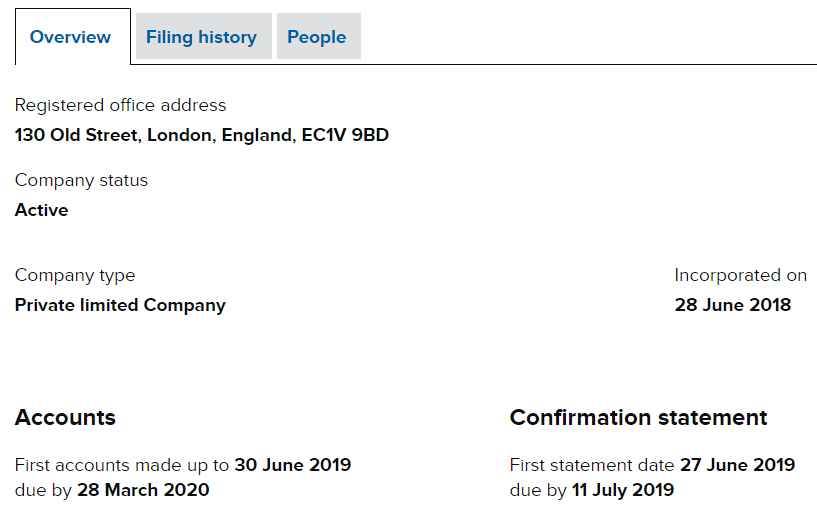Click the First statement date text
The image size is (817, 513).
(592, 465)
